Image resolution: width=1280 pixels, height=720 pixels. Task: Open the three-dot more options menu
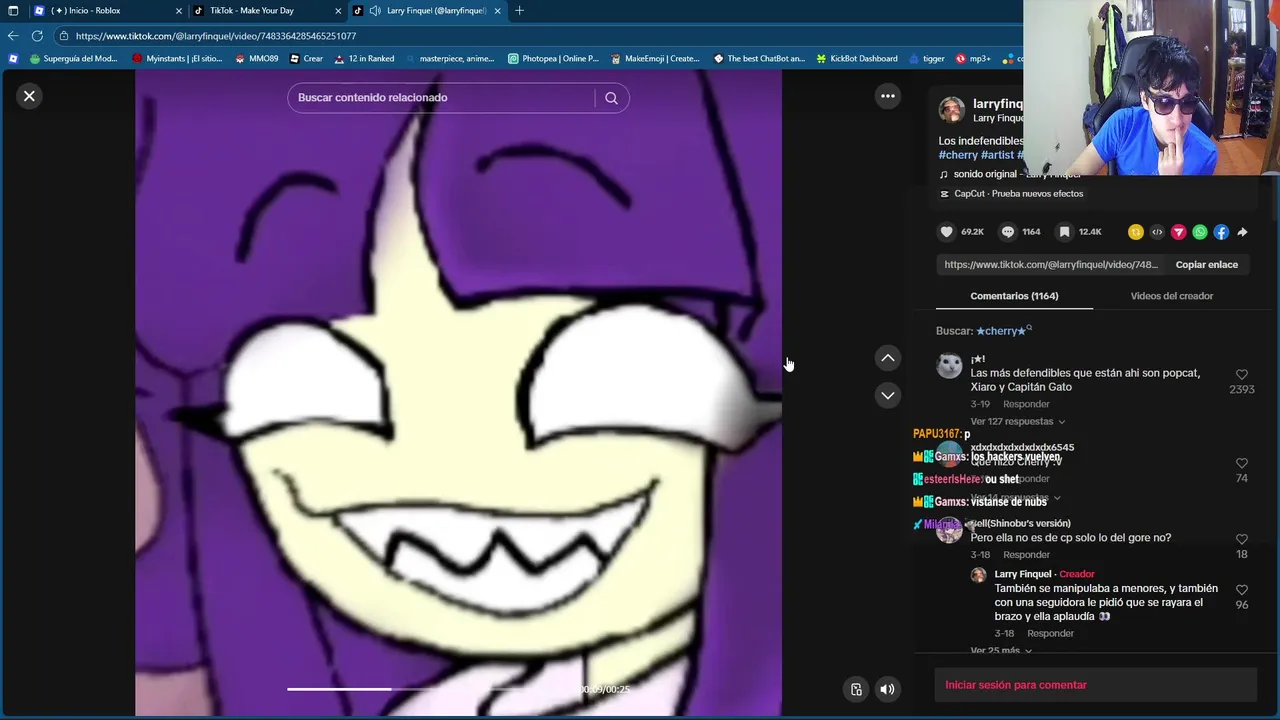pos(887,96)
